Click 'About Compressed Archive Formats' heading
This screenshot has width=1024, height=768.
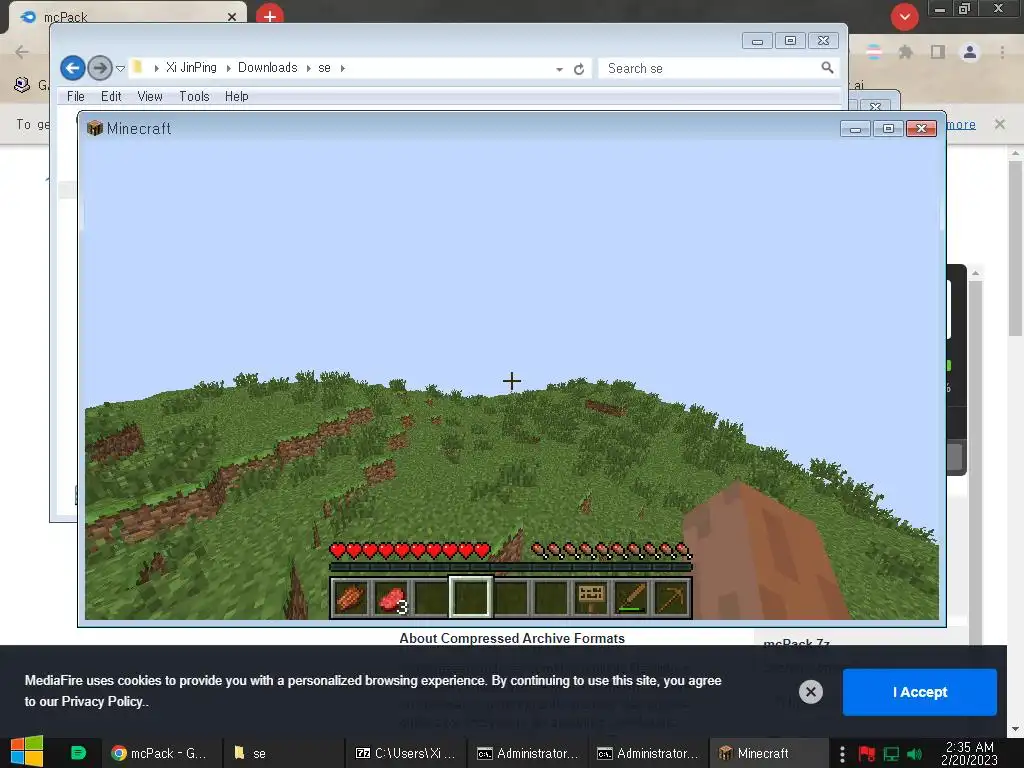[x=512, y=638]
